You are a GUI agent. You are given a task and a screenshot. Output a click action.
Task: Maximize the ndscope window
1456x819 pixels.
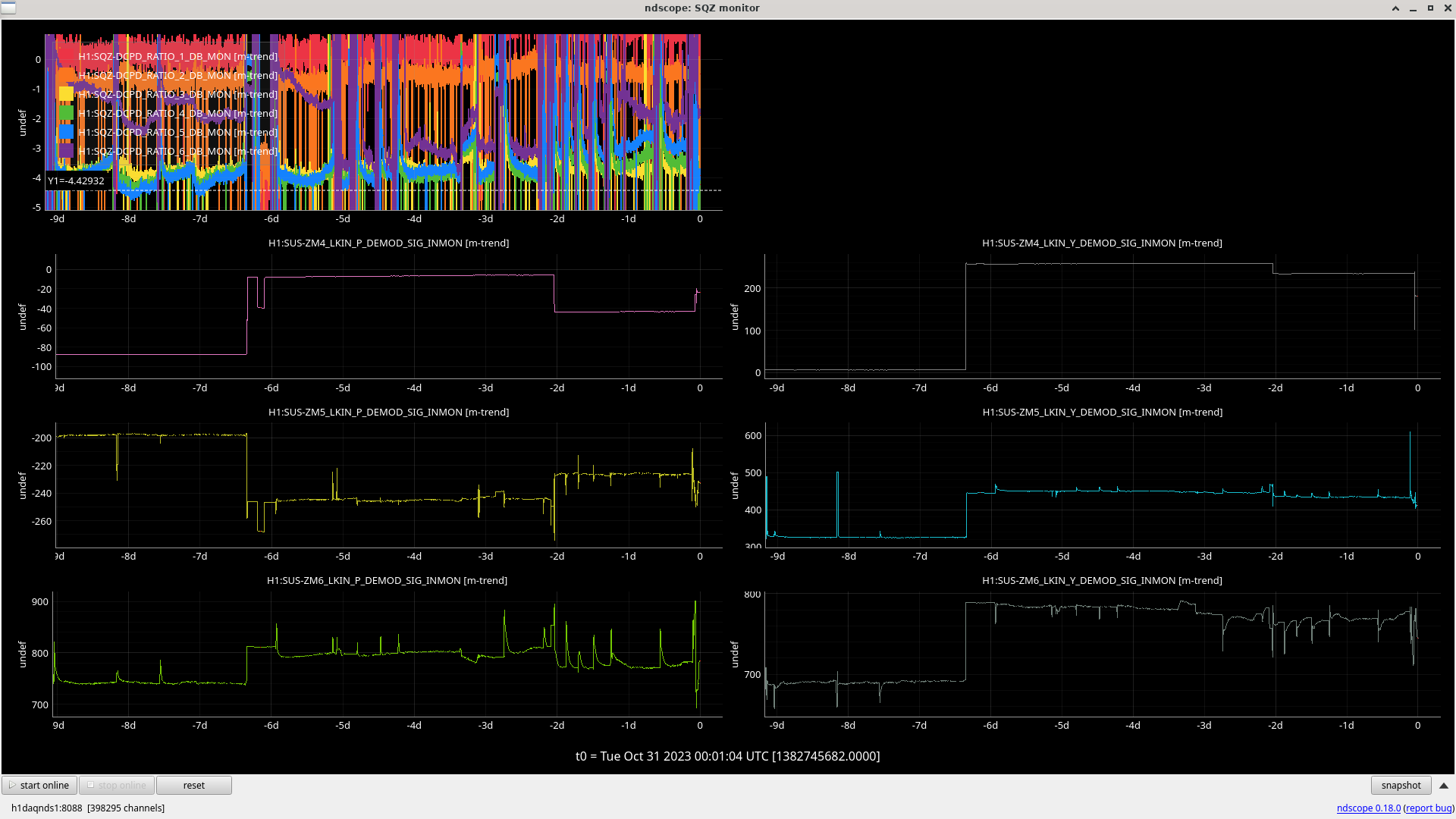coord(1430,8)
